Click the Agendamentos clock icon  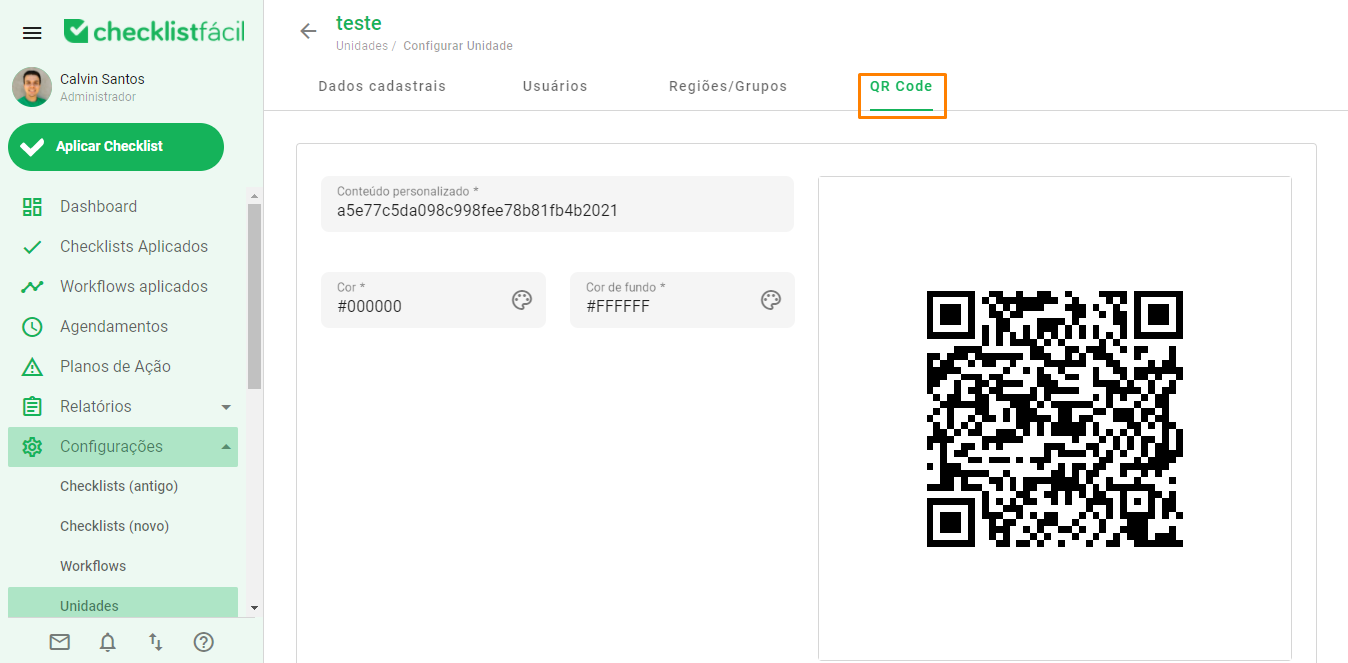point(32,327)
